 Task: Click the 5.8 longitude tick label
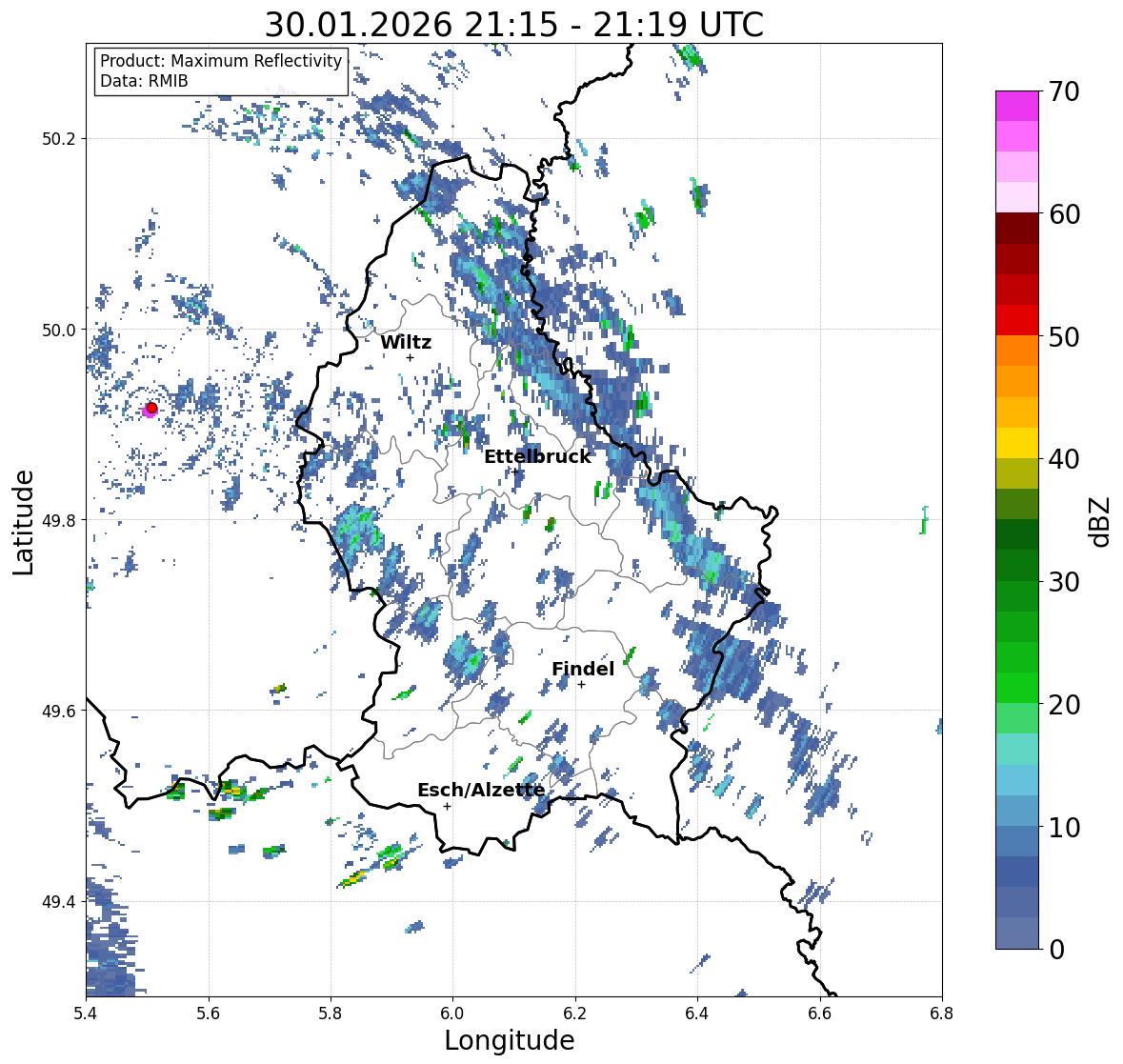coord(331,1014)
